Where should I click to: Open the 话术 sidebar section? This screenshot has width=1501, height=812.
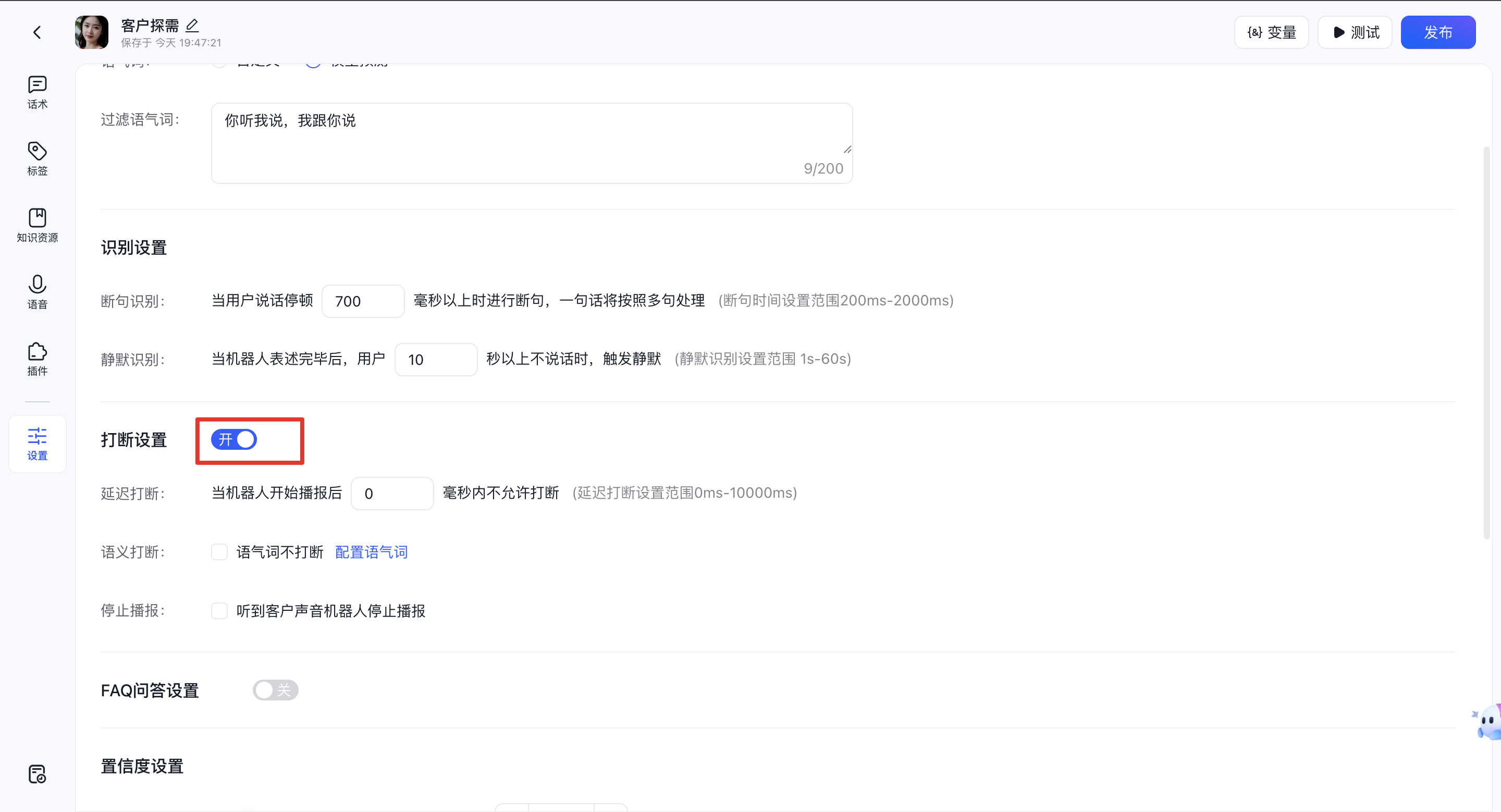point(38,92)
